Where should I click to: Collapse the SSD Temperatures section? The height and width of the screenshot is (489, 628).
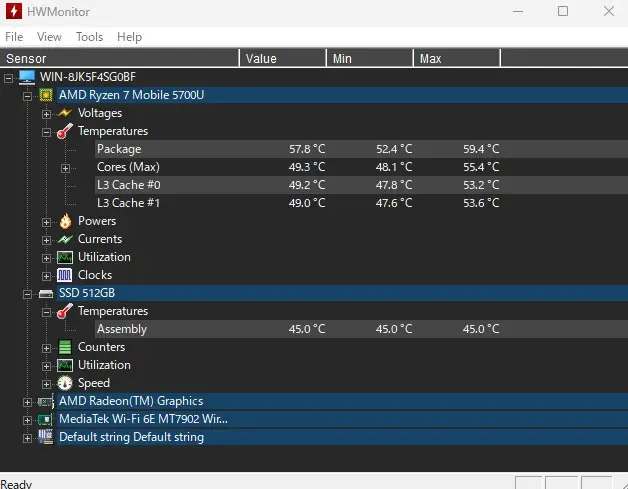pyautogui.click(x=47, y=311)
